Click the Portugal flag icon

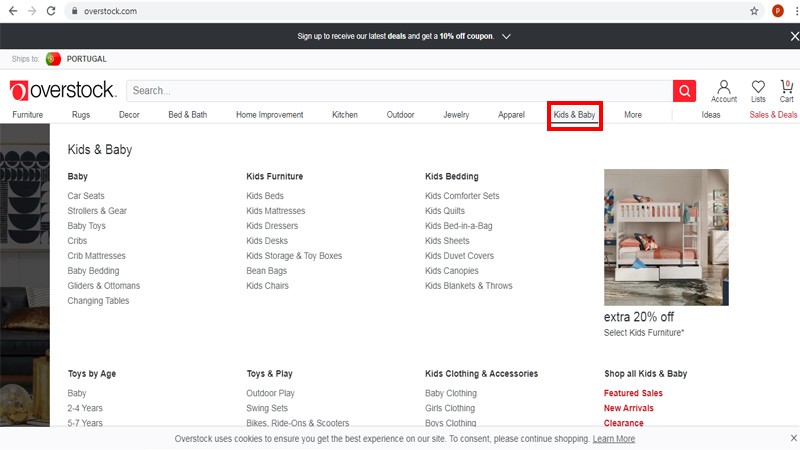click(x=53, y=59)
